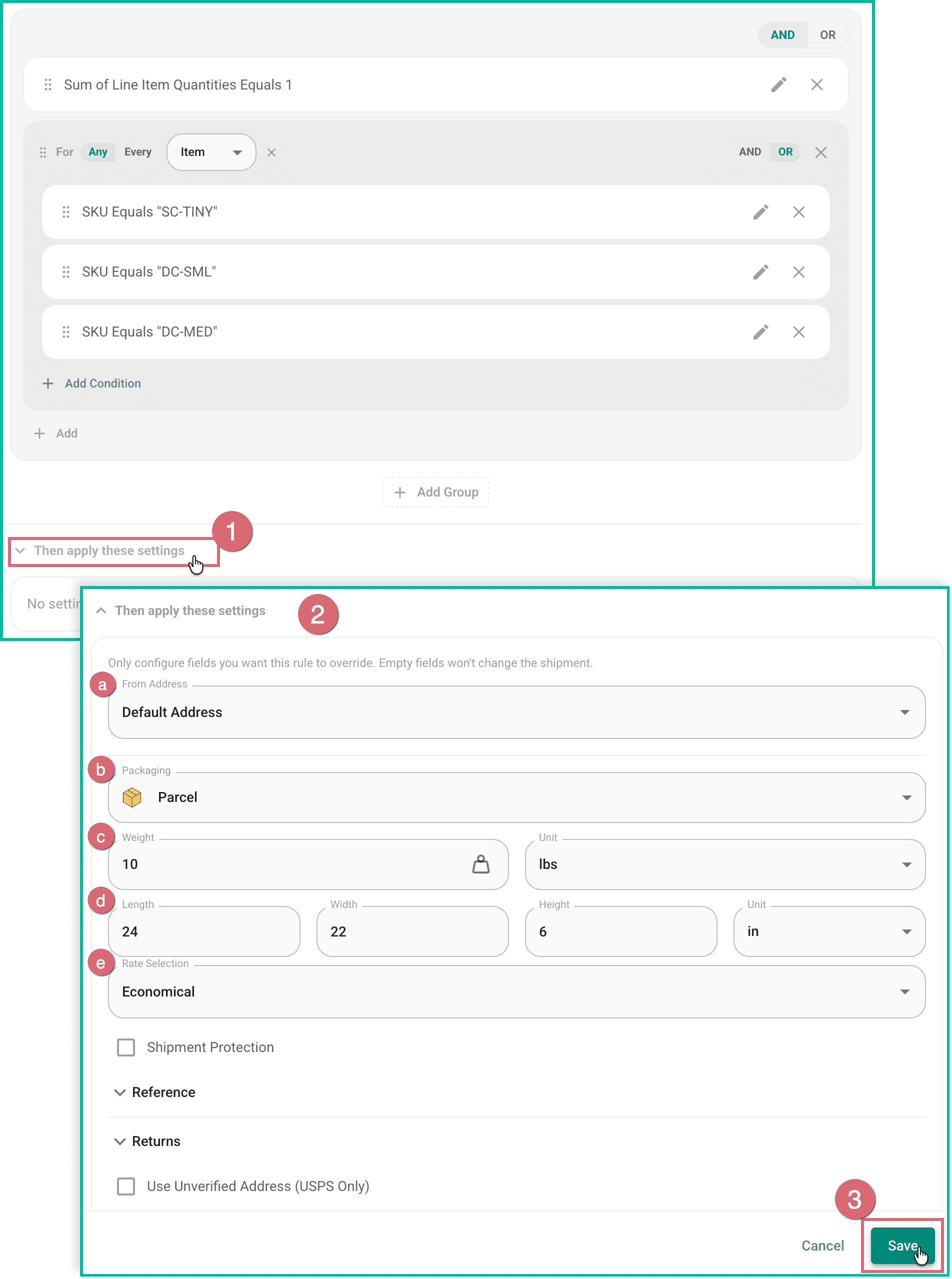Clear the Item dropdown selection
The width and height of the screenshot is (952, 1279).
coord(271,152)
